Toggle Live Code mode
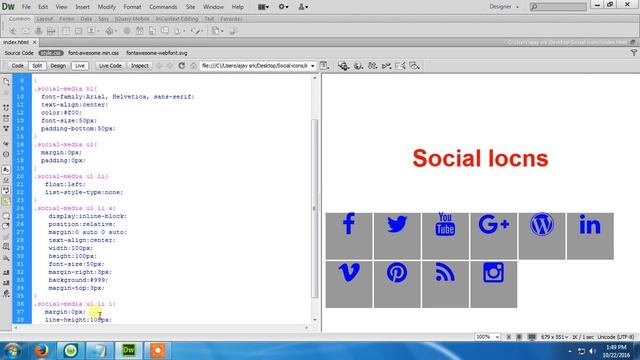 110,66
